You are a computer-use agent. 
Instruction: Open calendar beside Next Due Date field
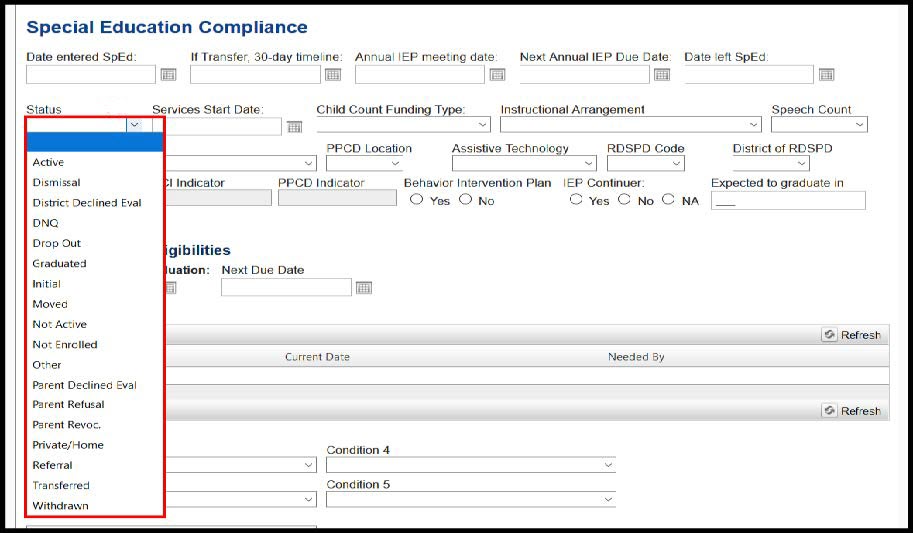point(364,288)
